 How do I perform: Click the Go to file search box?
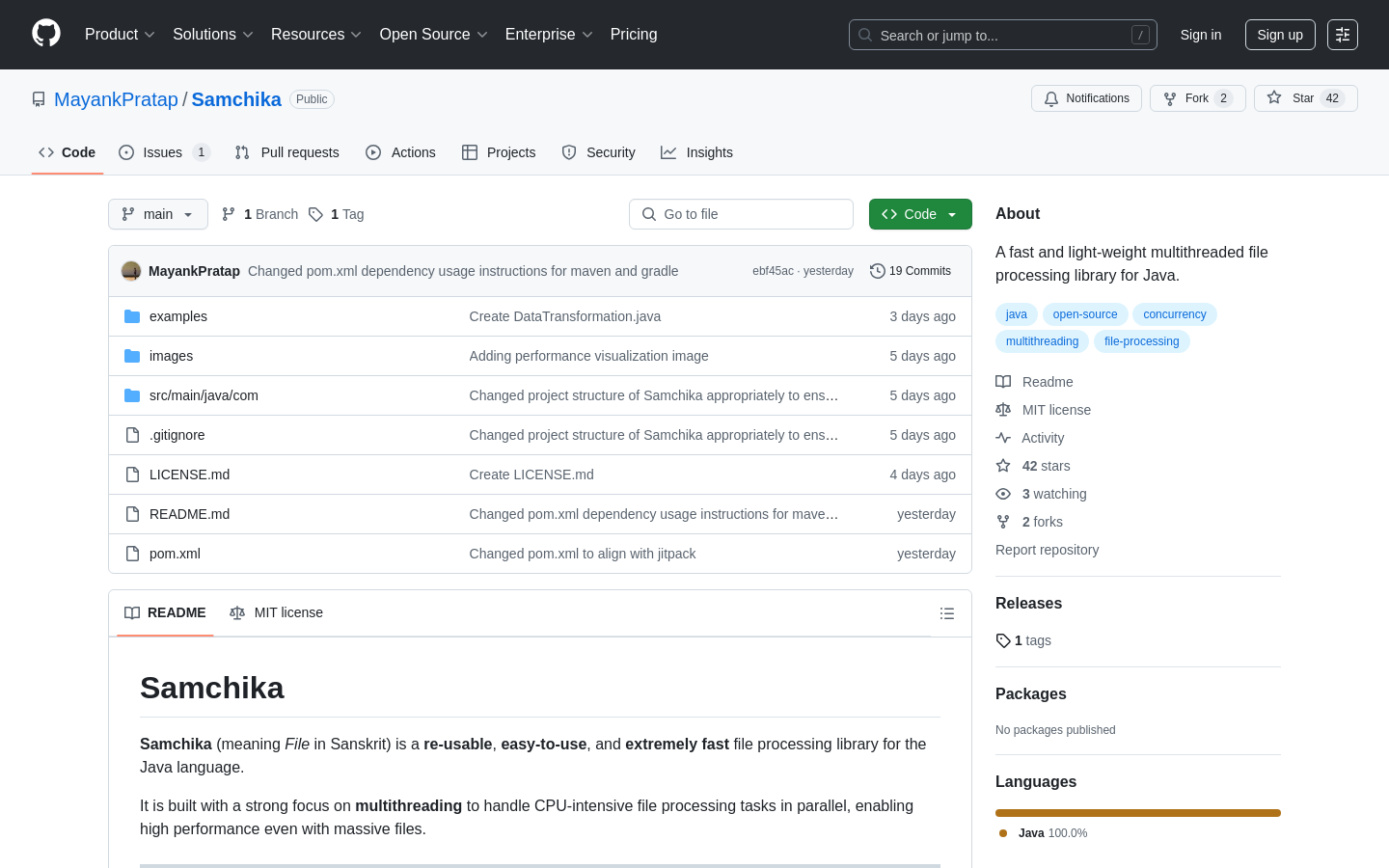[x=741, y=214]
